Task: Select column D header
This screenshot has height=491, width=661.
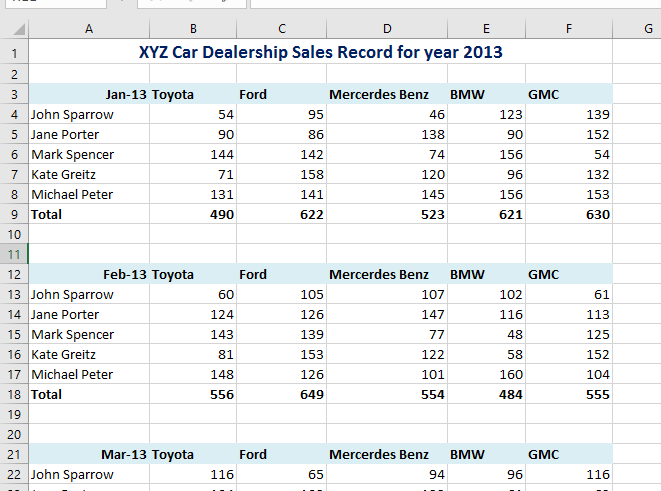Action: point(386,29)
